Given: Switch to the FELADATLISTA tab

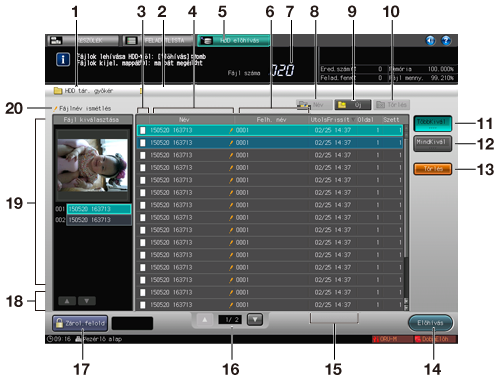Looking at the screenshot, I should [158, 41].
